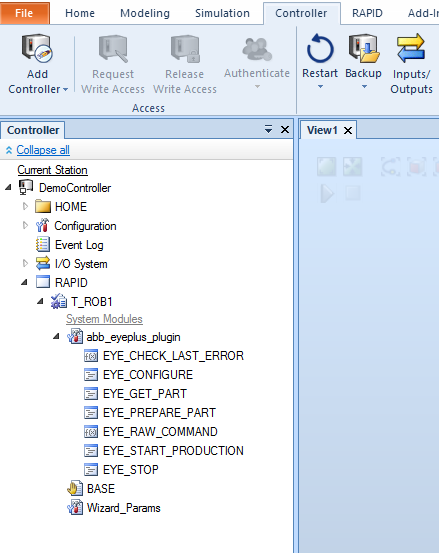
Task: Click the Restart controller icon
Action: (x=320, y=48)
